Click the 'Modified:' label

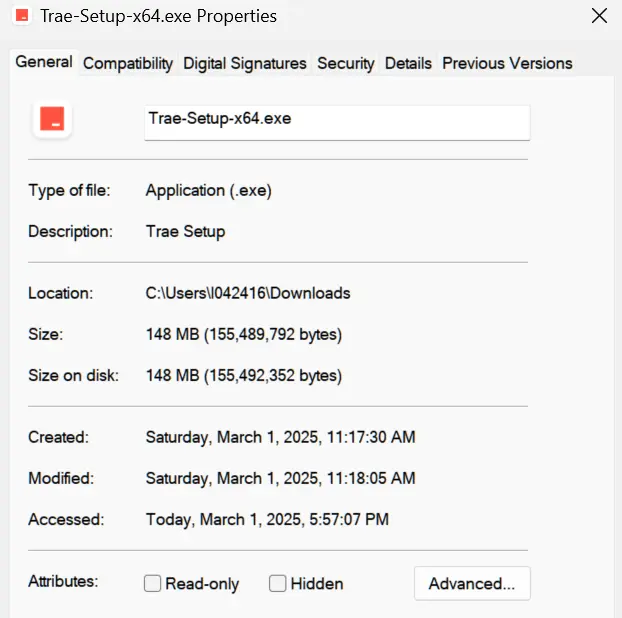[61, 478]
